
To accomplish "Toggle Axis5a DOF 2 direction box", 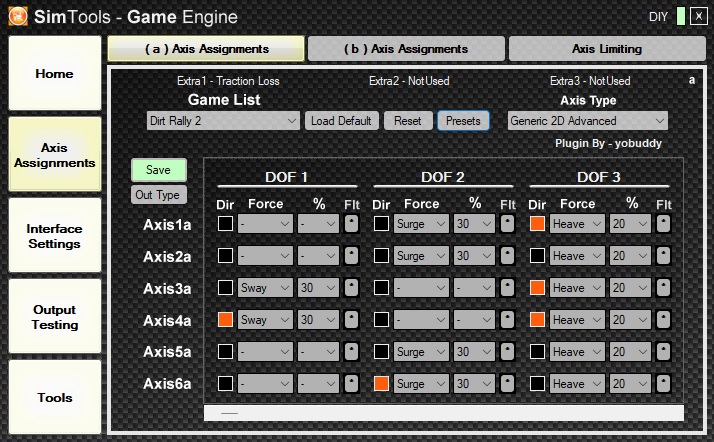I will pyautogui.click(x=381, y=351).
